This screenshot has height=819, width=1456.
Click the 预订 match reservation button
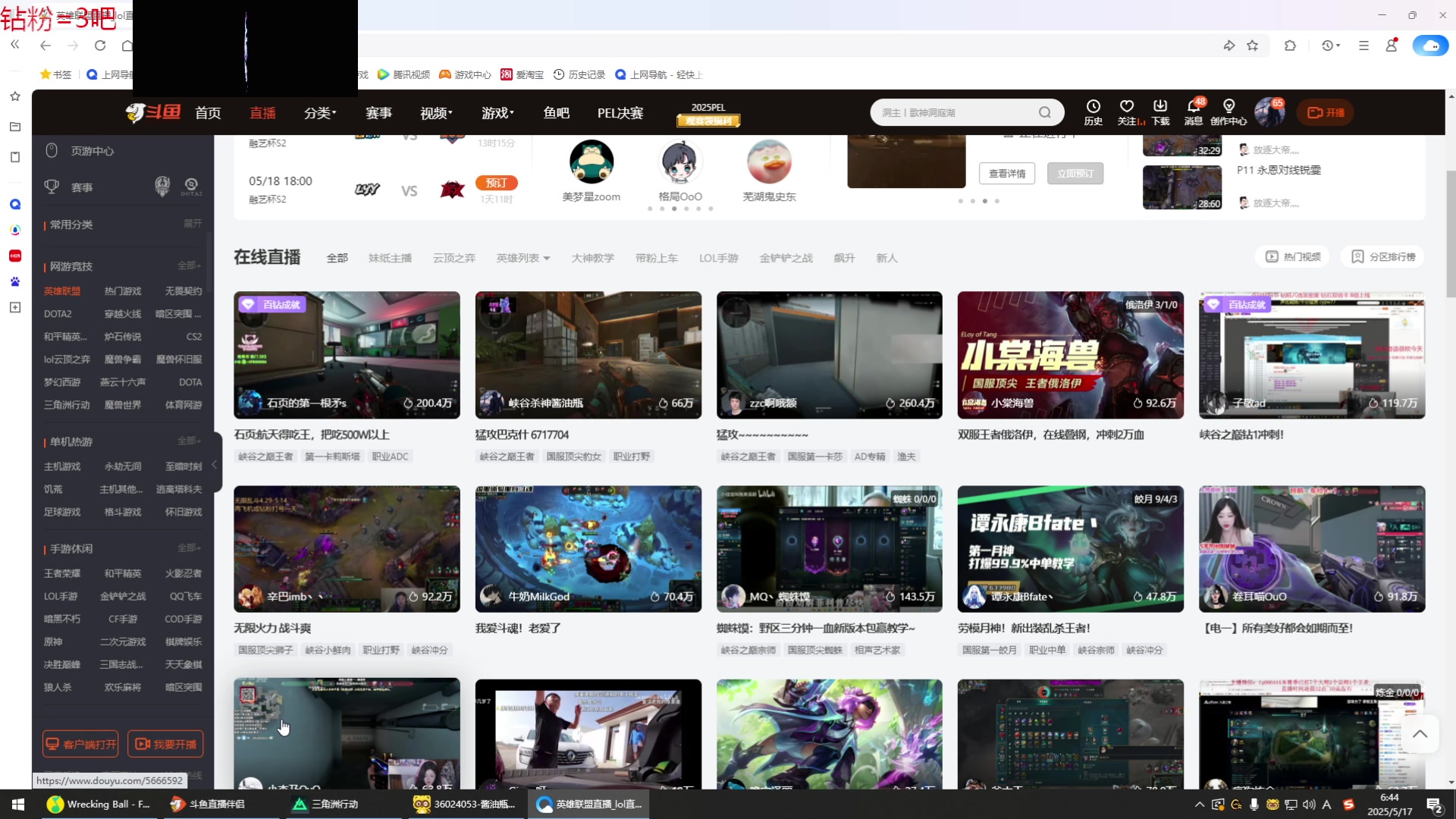pos(497,183)
